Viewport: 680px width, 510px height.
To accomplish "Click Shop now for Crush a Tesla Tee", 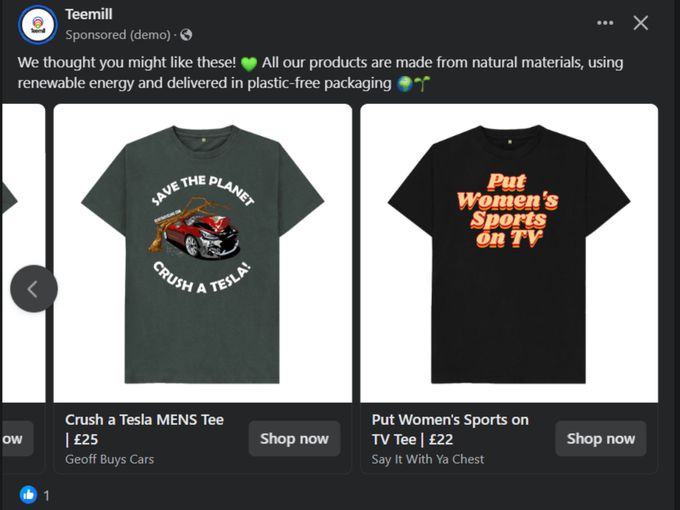I will click(294, 438).
